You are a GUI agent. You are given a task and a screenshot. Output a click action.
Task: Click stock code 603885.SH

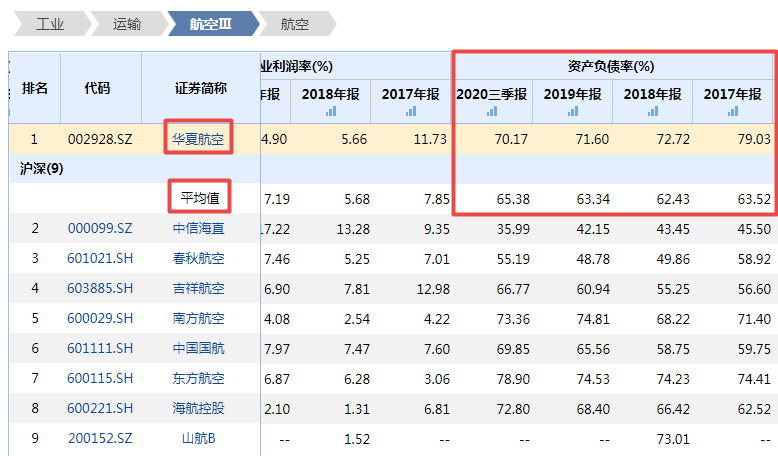(x=100, y=289)
